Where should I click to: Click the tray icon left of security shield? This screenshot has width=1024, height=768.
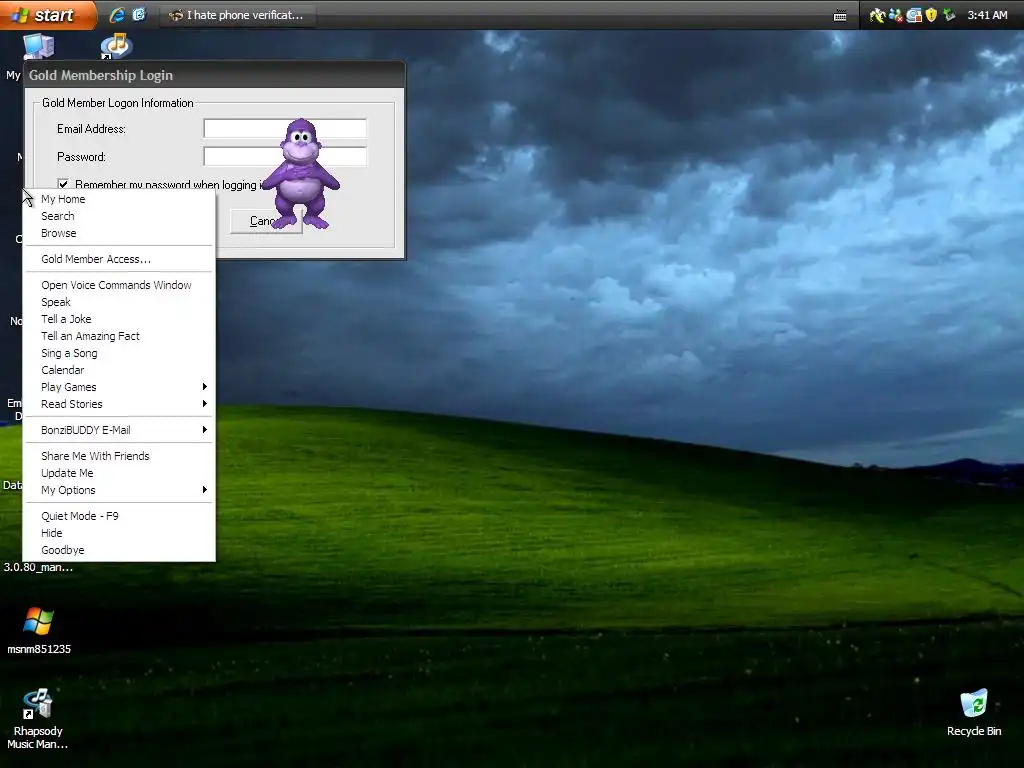pos(914,15)
